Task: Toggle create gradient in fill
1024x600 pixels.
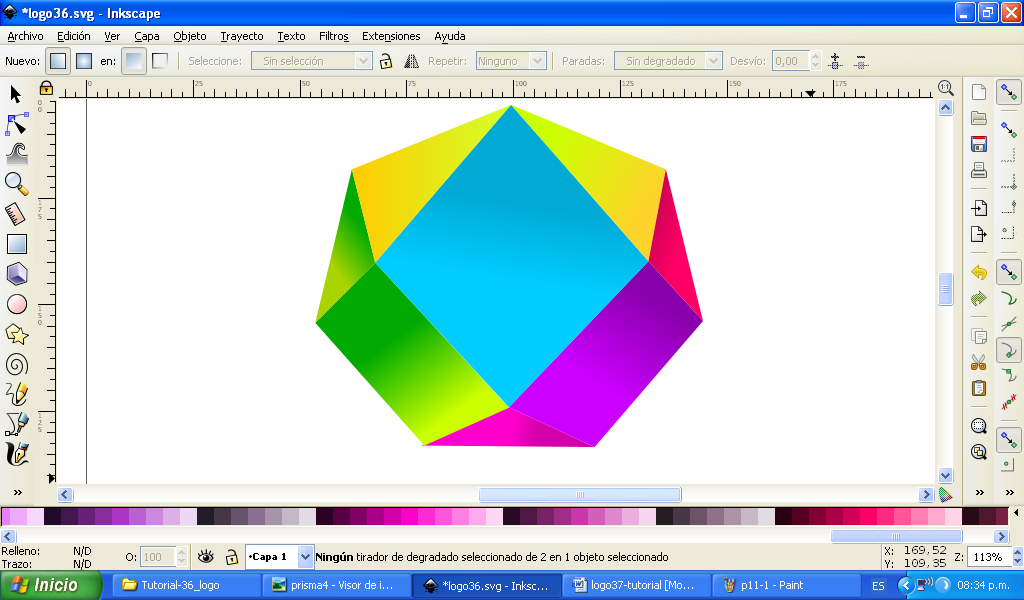Action: (x=134, y=61)
